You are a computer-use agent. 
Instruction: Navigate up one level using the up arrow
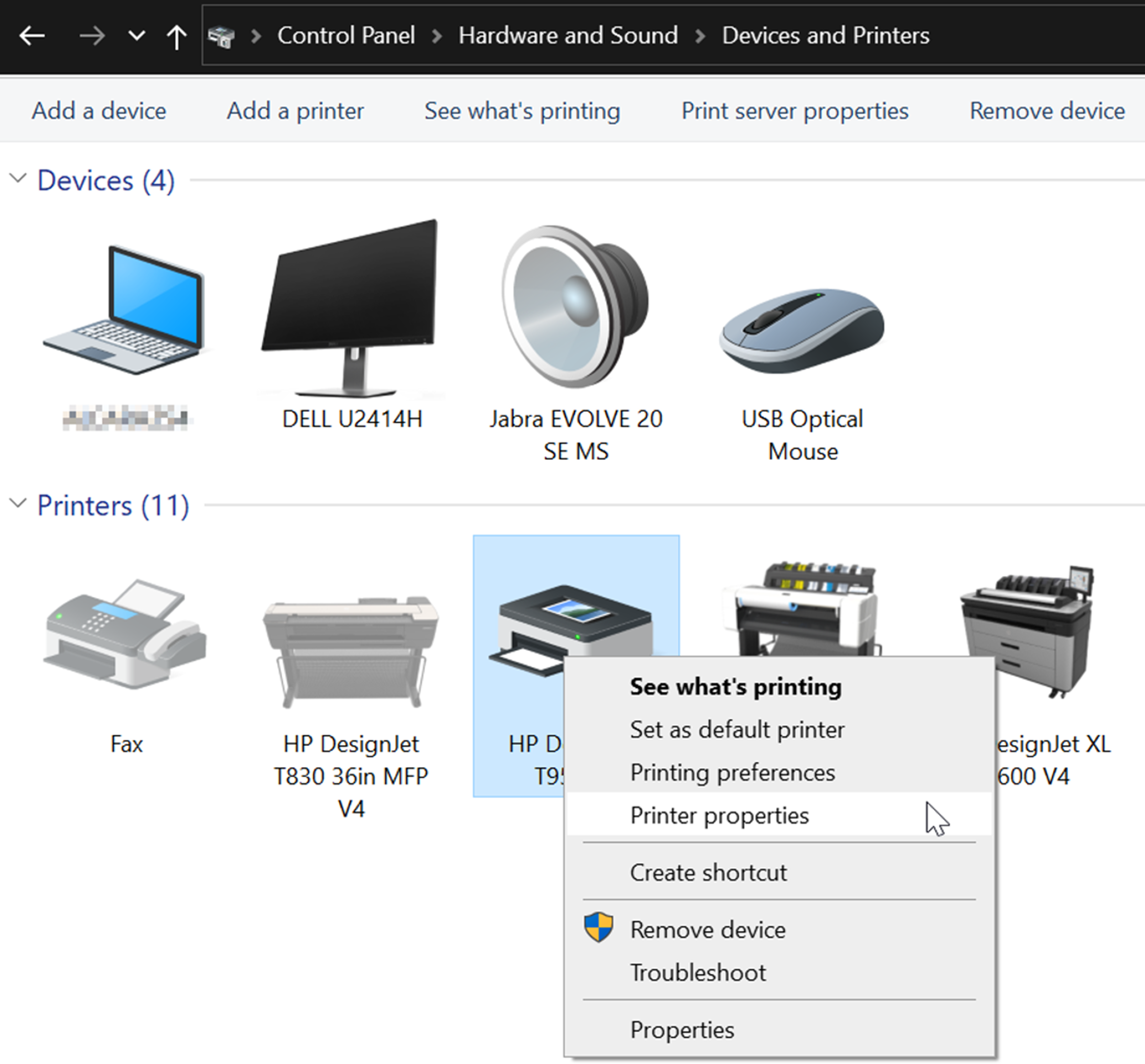click(176, 36)
